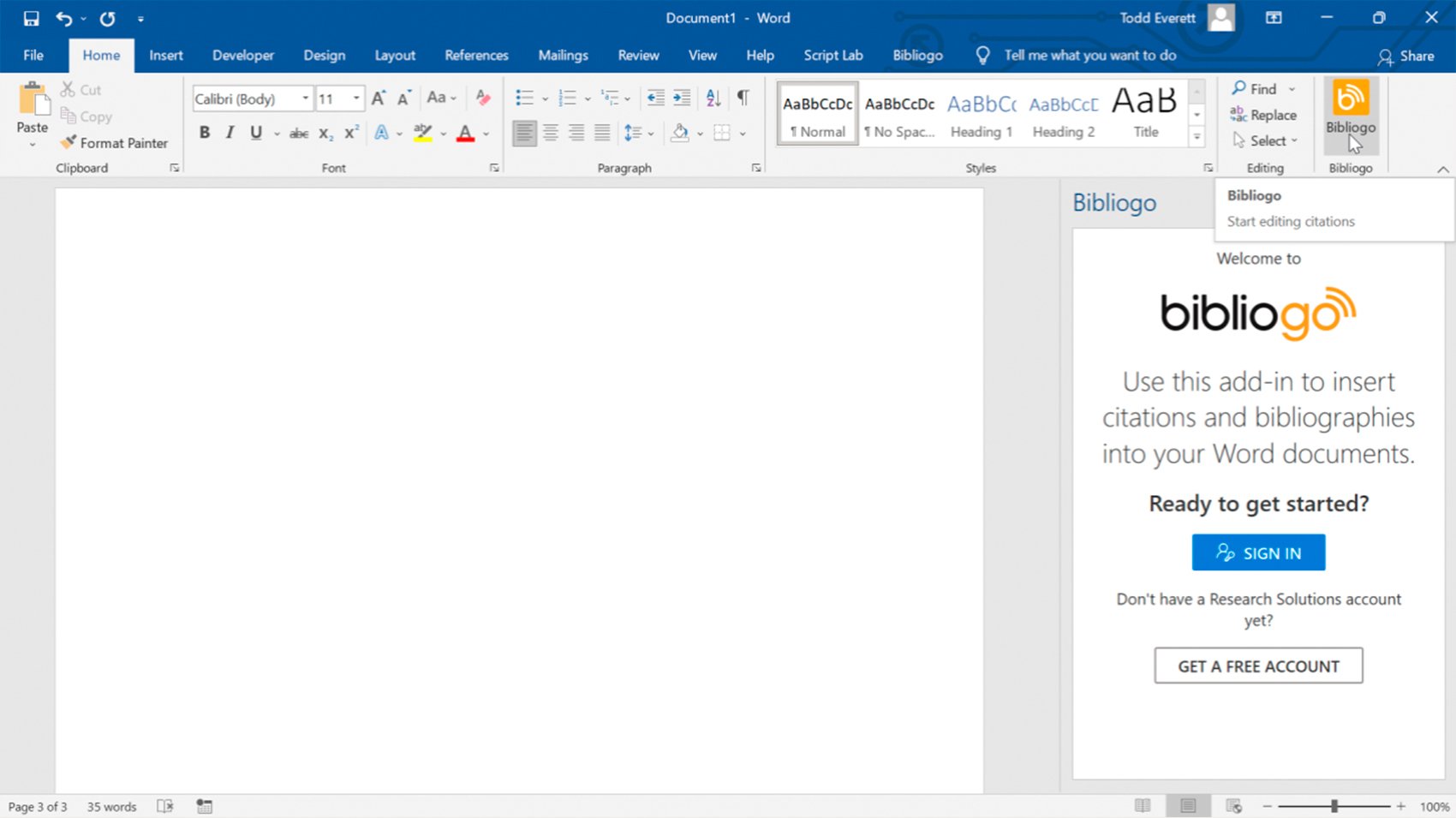1456x818 pixels.
Task: Toggle align left
Action: pos(524,133)
